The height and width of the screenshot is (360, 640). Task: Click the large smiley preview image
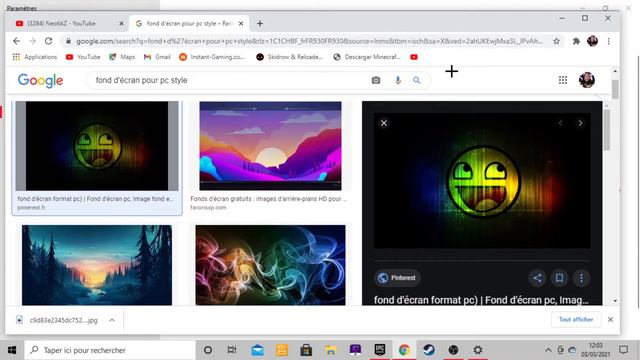(482, 180)
